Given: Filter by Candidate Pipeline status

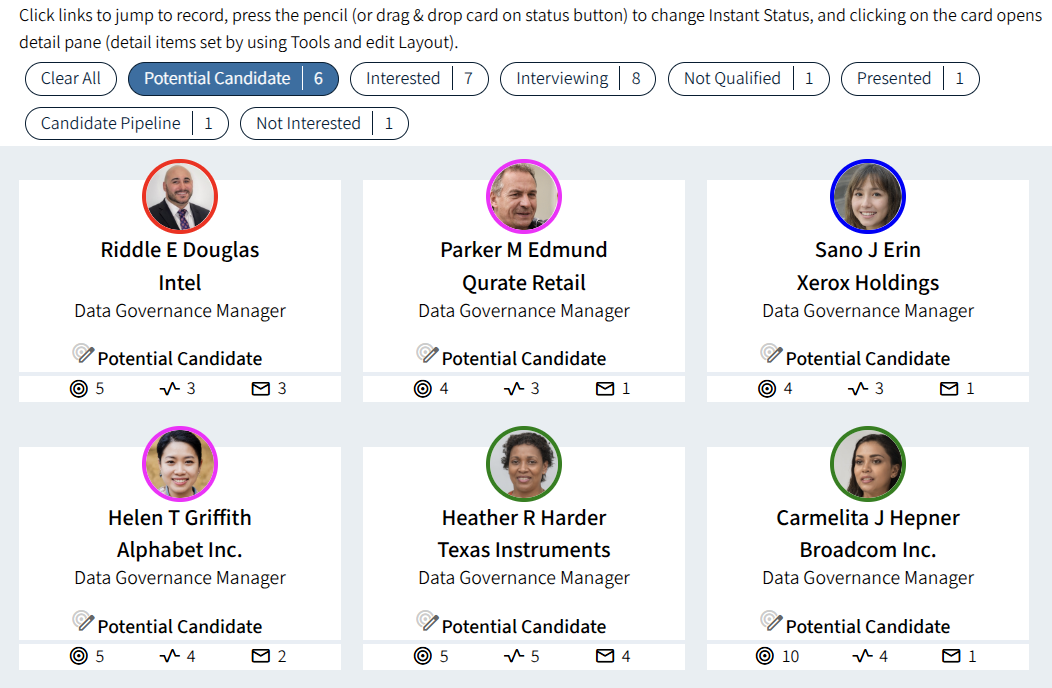Looking at the screenshot, I should pyautogui.click(x=126, y=124).
